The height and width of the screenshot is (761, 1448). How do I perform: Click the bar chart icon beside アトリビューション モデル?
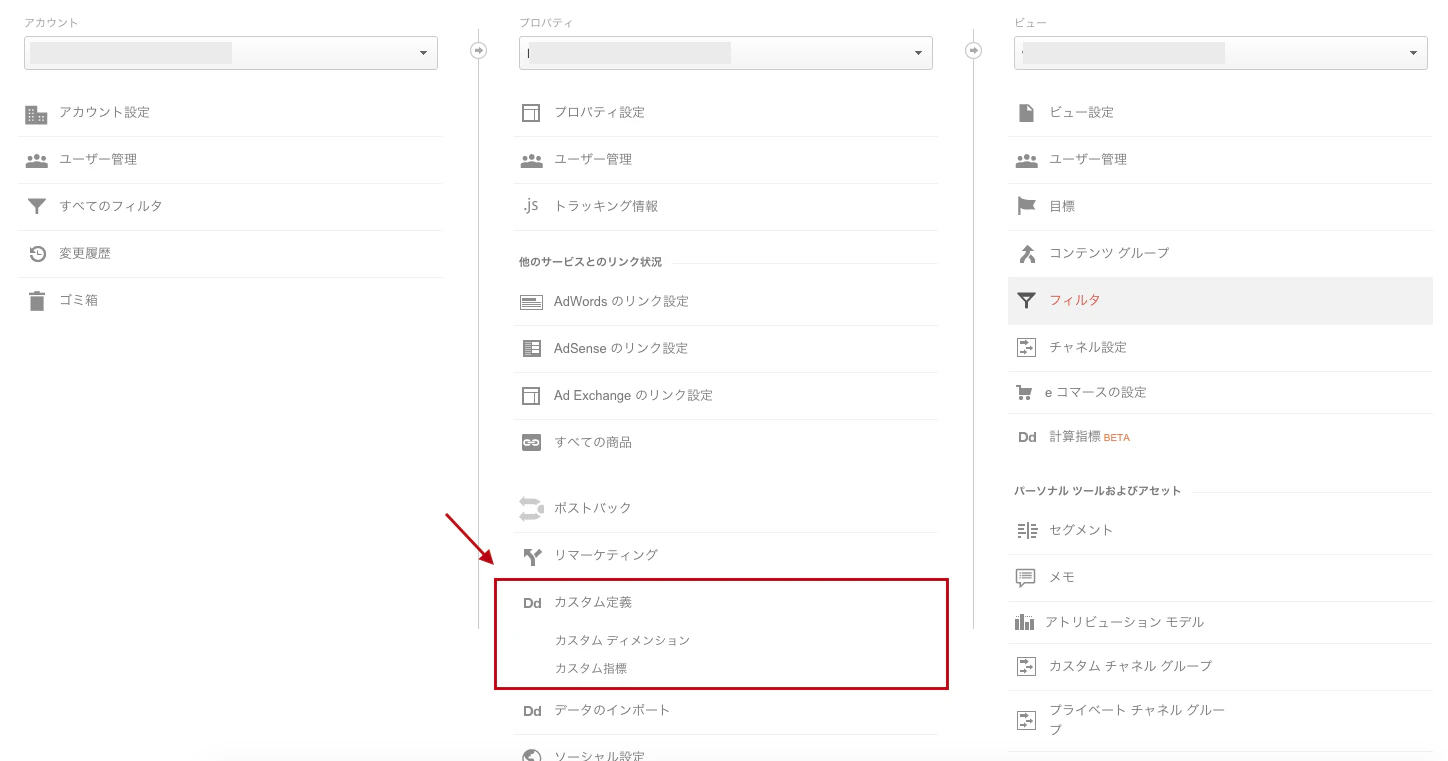(1024, 622)
